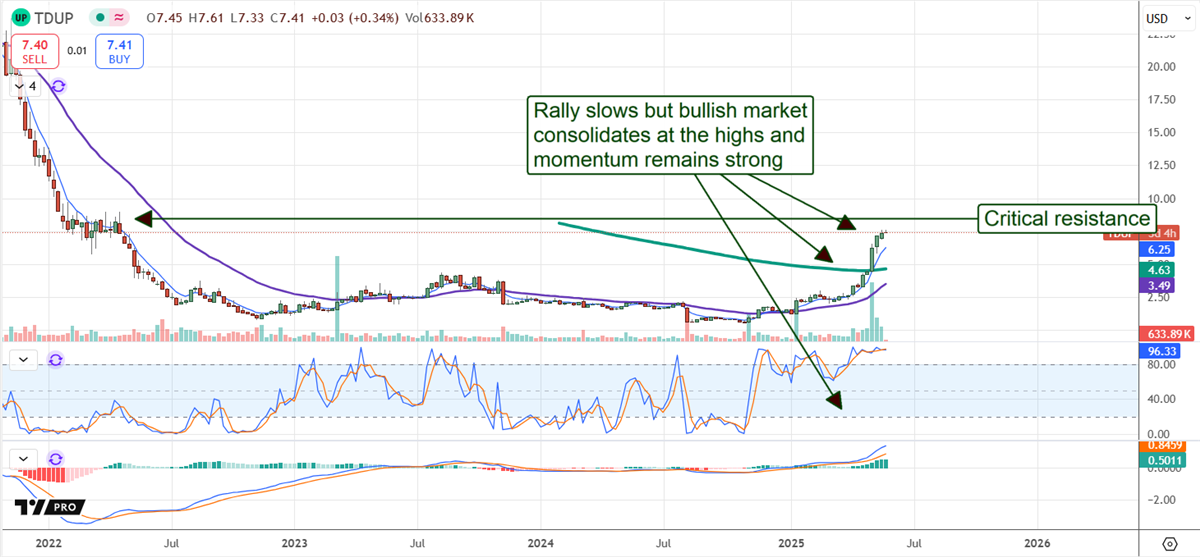Open the USD currency selector
Image resolution: width=1200 pixels, height=557 pixels.
[x=1167, y=18]
